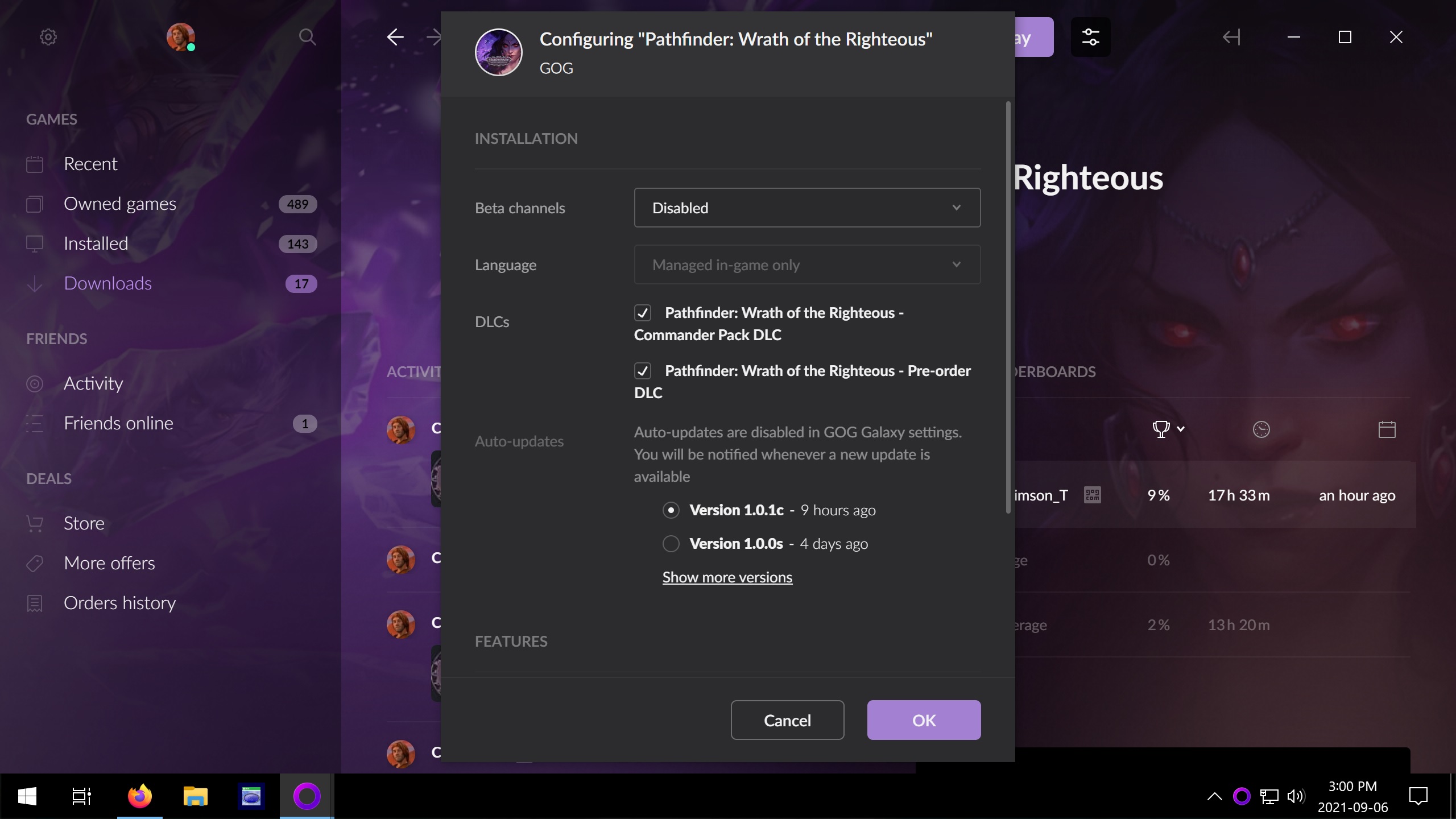Expand trophy sort chevron in leaderboard
The image size is (1456, 819).
tap(1181, 429)
